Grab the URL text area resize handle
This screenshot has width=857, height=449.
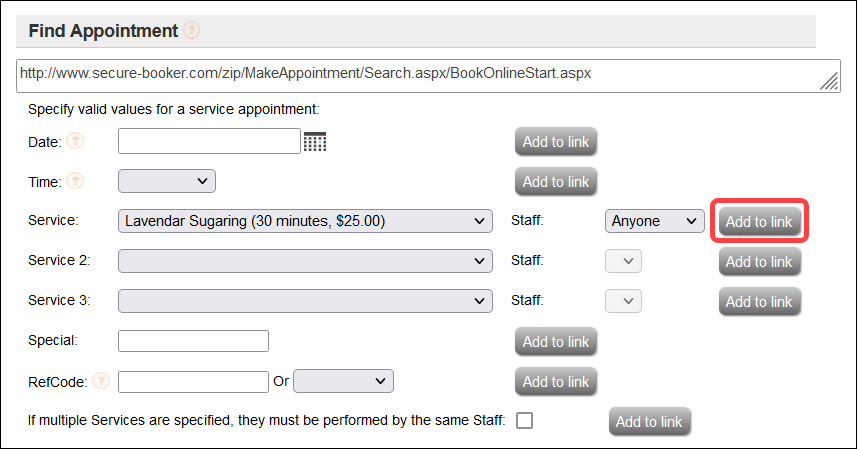tap(829, 81)
